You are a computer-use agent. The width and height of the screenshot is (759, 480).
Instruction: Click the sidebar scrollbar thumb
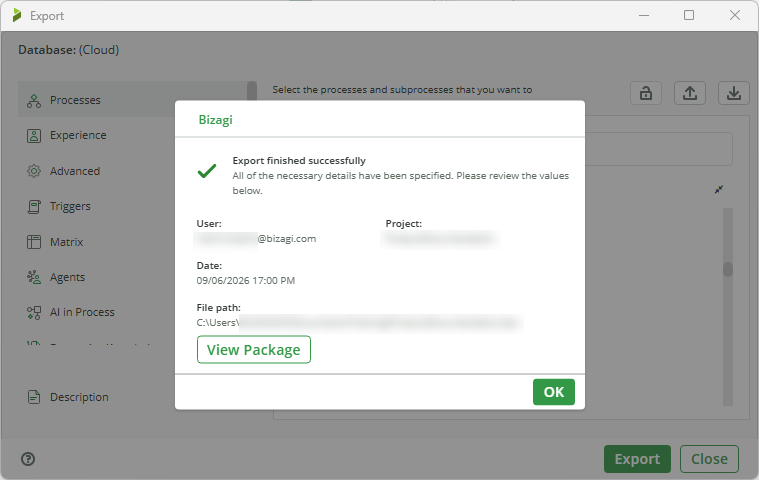(252, 90)
